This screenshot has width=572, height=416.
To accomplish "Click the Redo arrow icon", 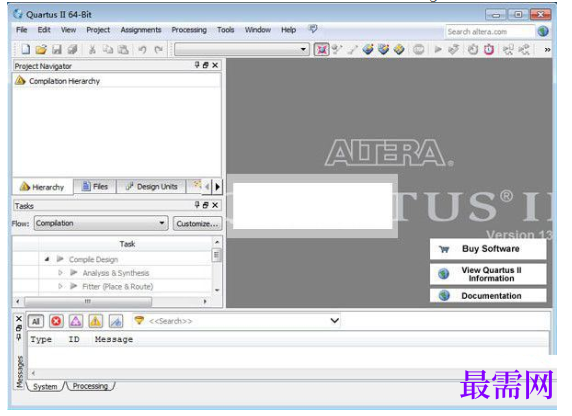I will (158, 49).
